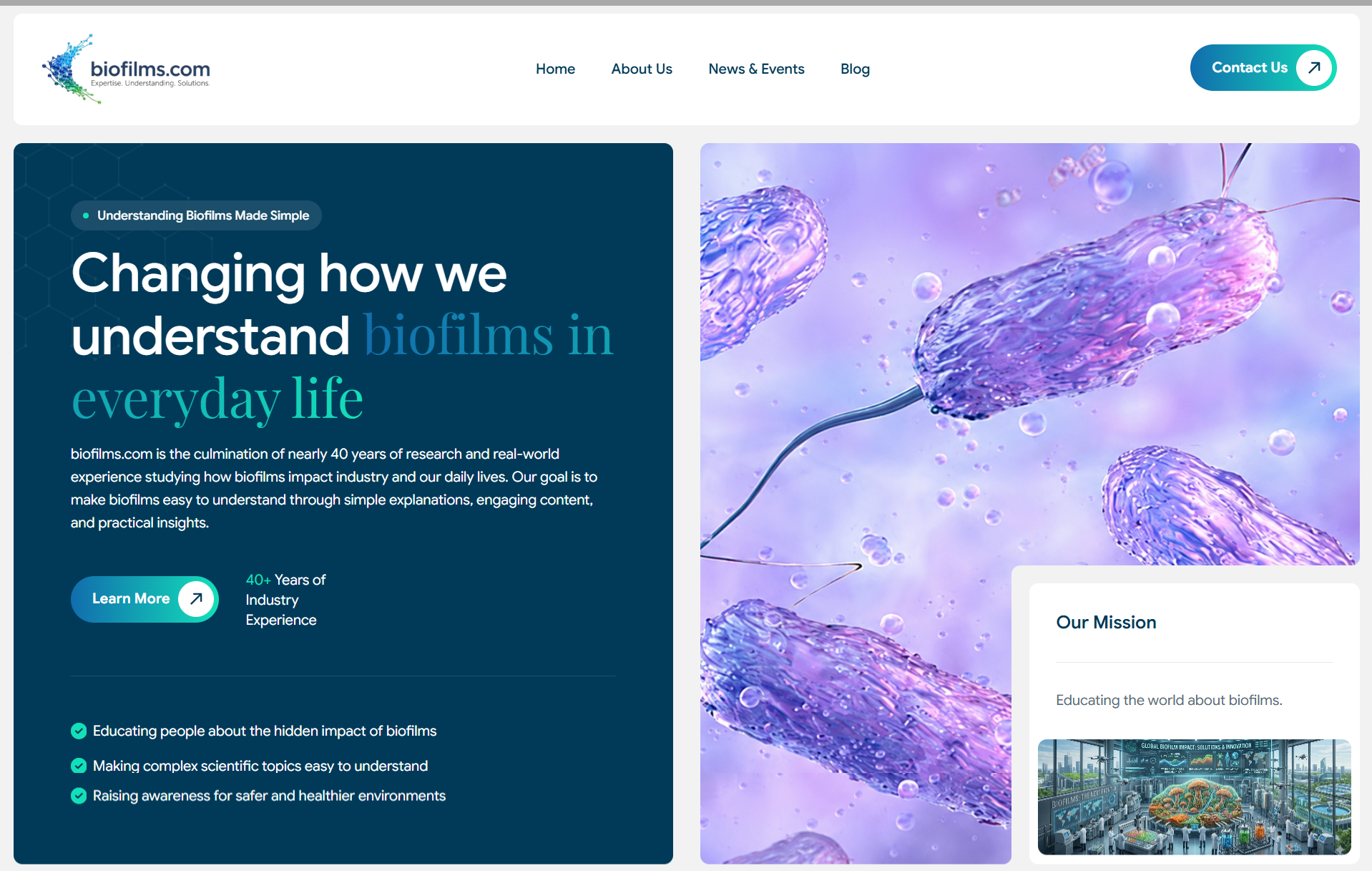Open the Home menu item
The height and width of the screenshot is (871, 1372).
555,69
